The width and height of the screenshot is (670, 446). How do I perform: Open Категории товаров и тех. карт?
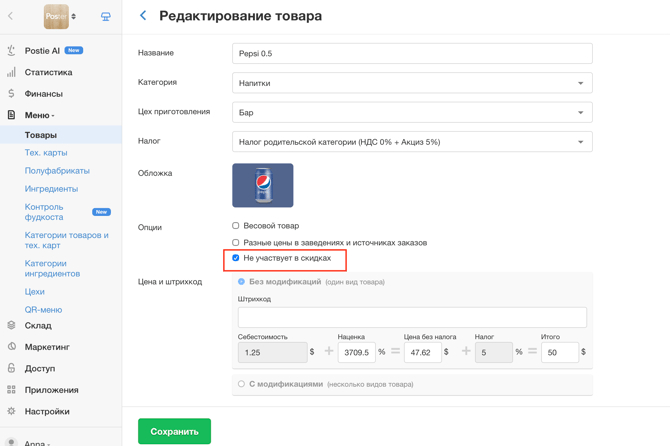click(67, 240)
